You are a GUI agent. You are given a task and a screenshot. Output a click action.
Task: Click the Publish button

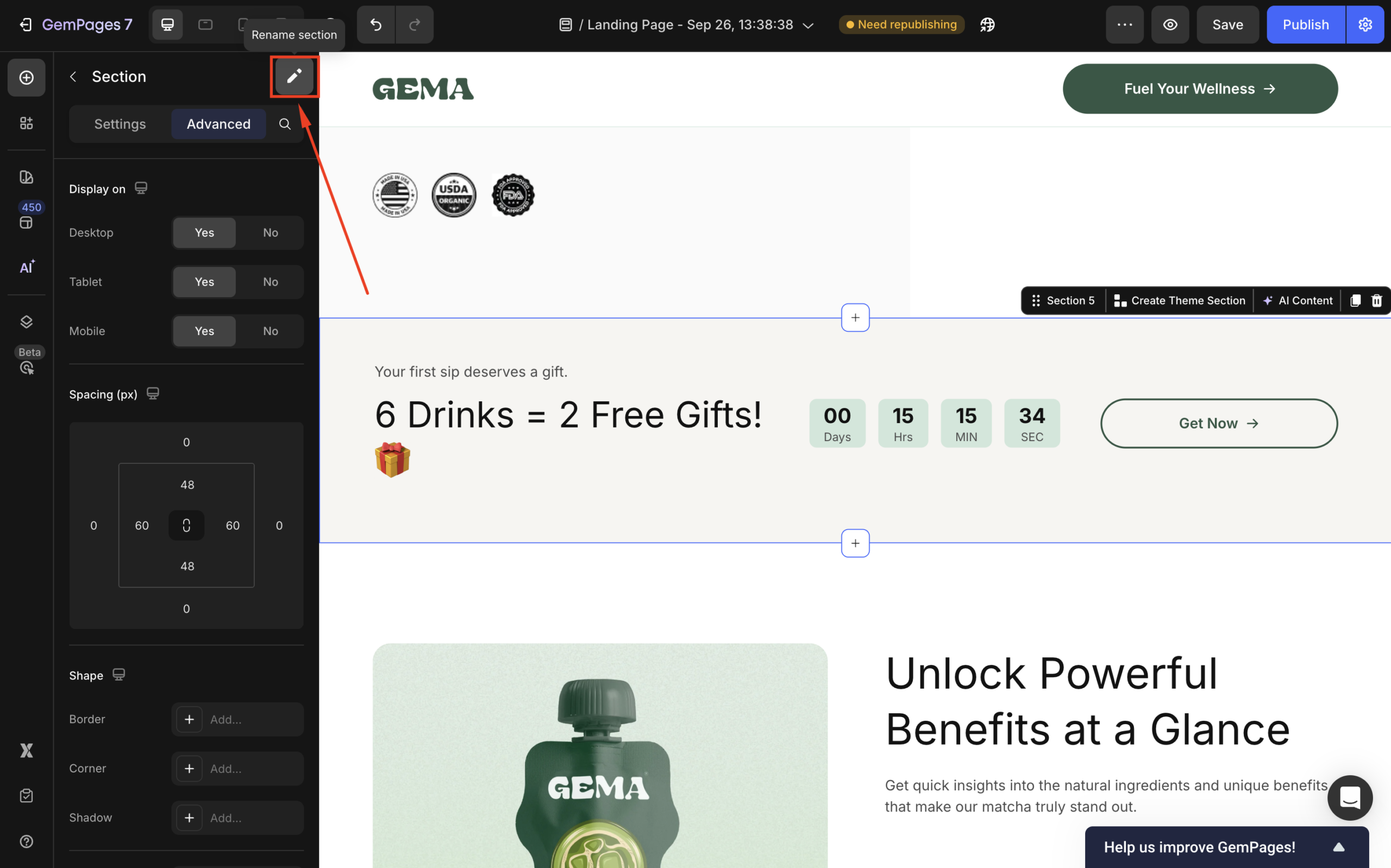pos(1305,24)
